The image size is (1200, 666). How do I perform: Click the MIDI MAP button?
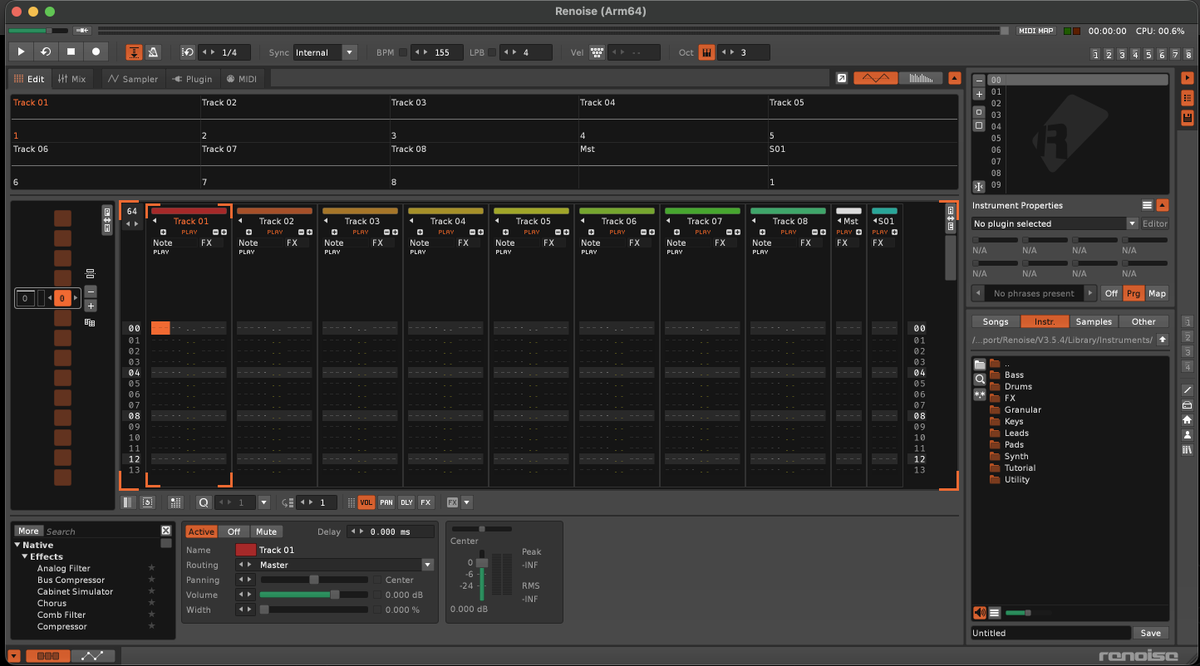[1036, 31]
